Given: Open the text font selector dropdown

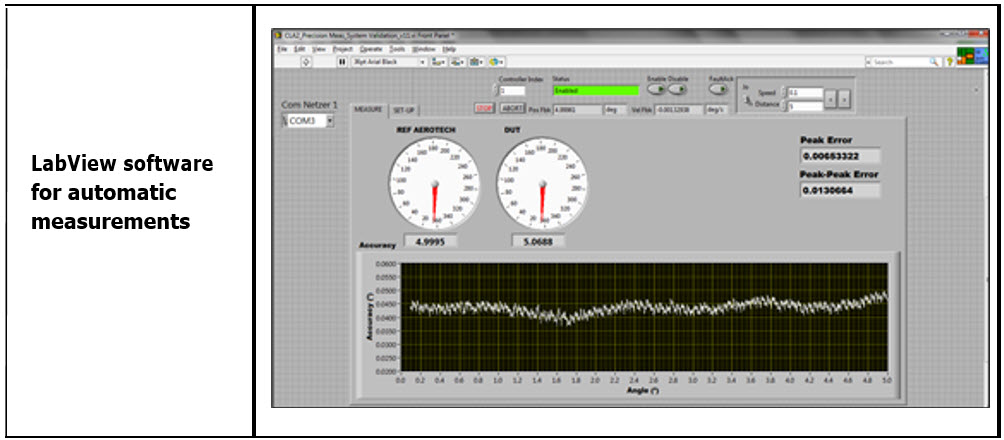Looking at the screenshot, I should (390, 61).
